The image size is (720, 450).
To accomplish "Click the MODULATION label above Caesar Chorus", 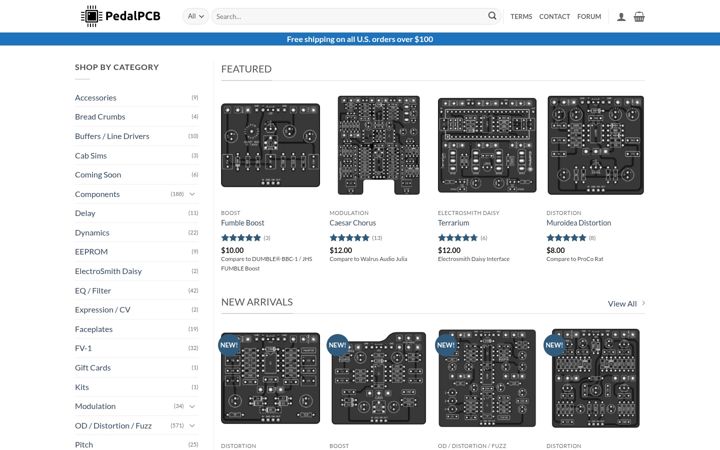I will point(349,213).
